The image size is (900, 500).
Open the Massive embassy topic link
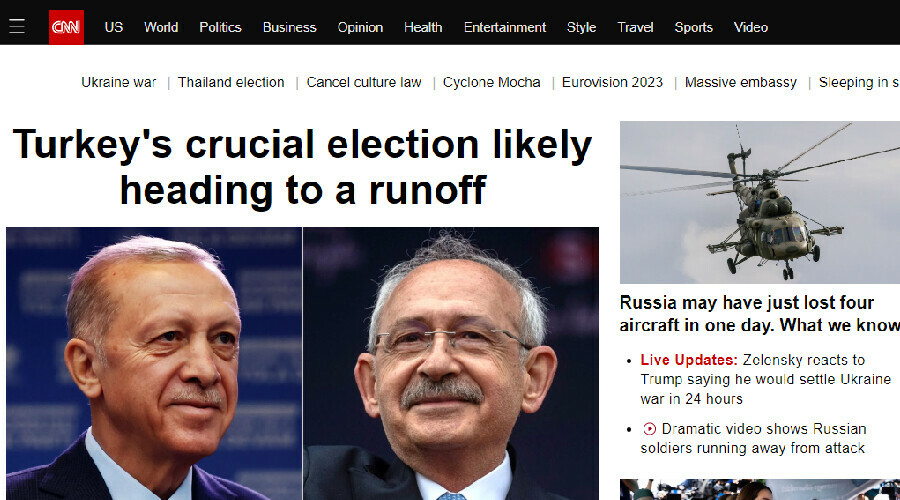coord(740,82)
